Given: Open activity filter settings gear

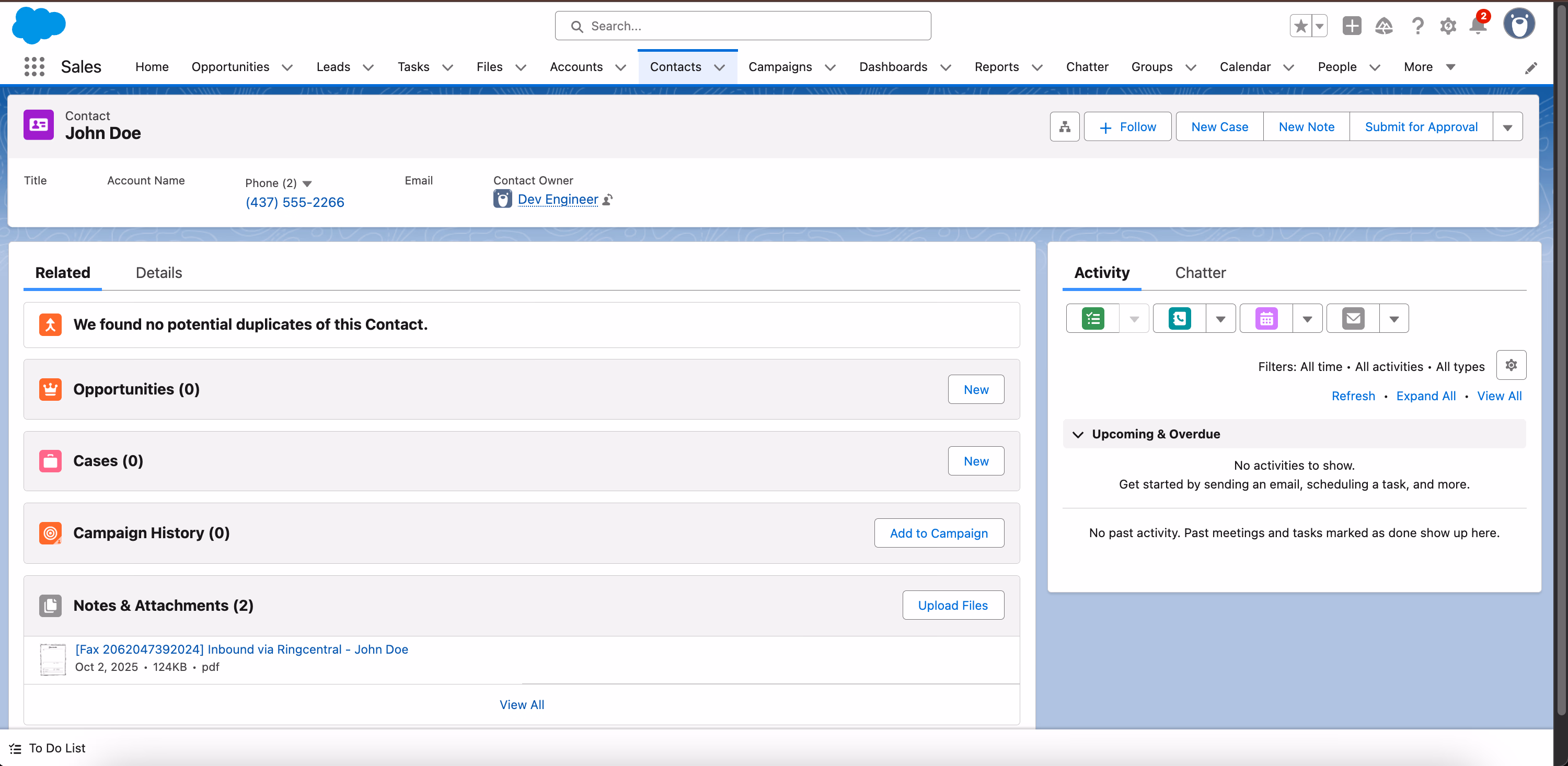Looking at the screenshot, I should coord(1512,365).
